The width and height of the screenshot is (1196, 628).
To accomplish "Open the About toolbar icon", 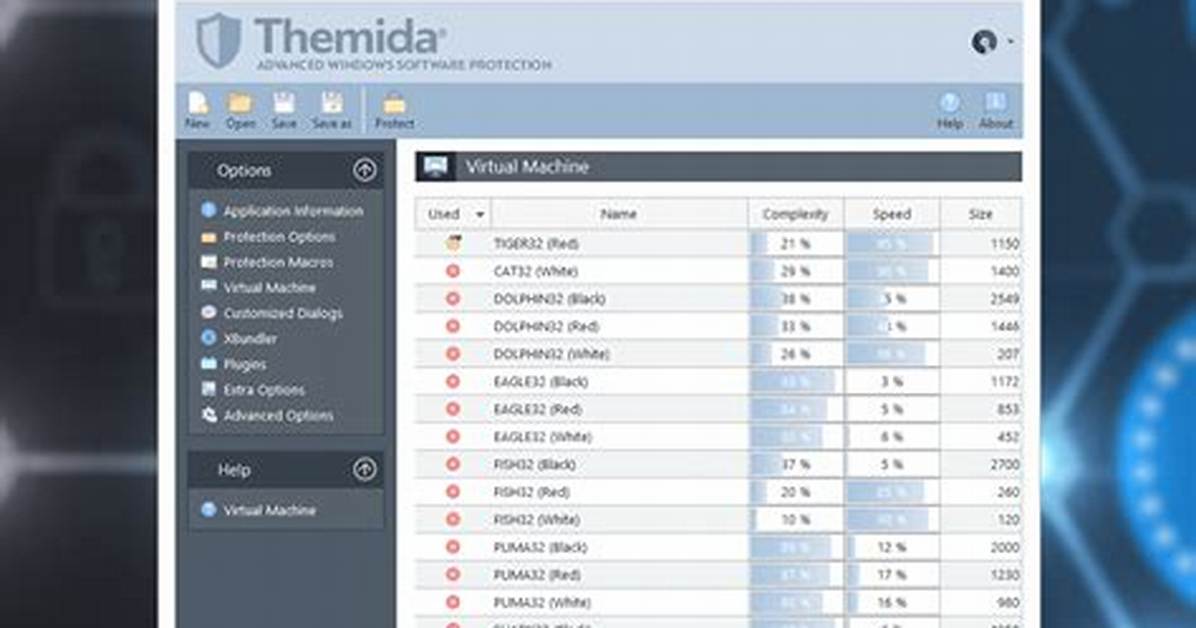I will pyautogui.click(x=995, y=111).
